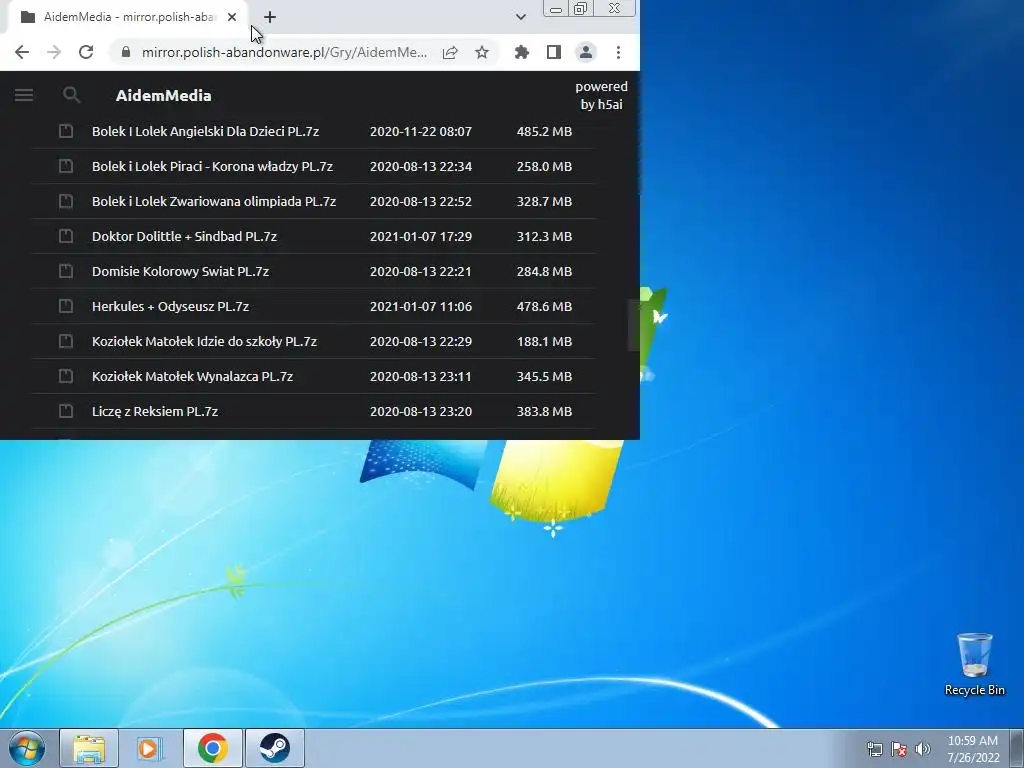Click the date 2021-01-07 11:06

coord(421,306)
